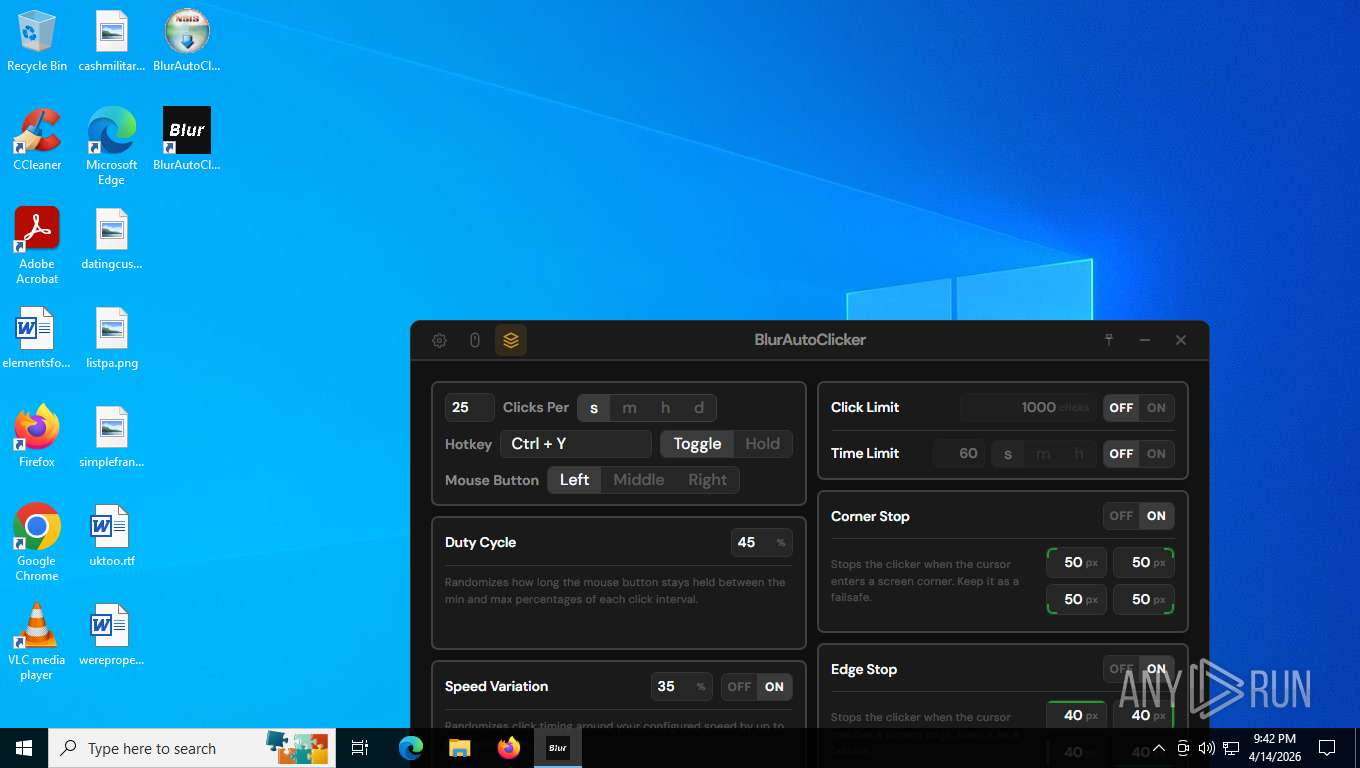This screenshot has height=768, width=1360.
Task: Click the Blur app taskbar button
Action: pyautogui.click(x=558, y=748)
